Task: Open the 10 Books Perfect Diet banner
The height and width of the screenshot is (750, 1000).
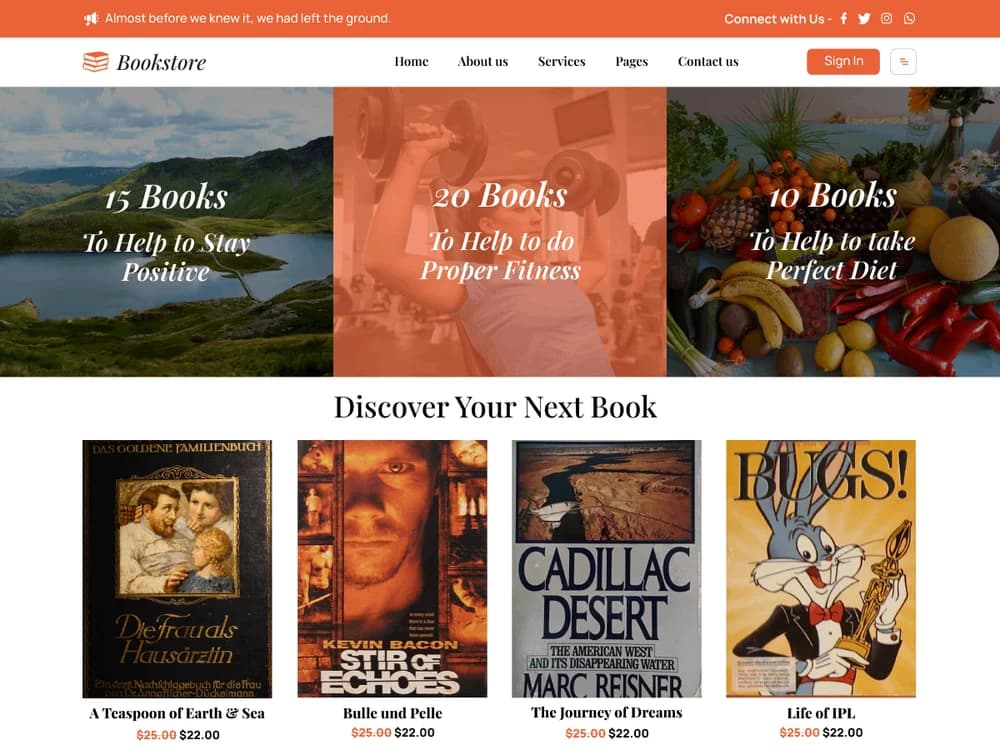Action: (833, 232)
